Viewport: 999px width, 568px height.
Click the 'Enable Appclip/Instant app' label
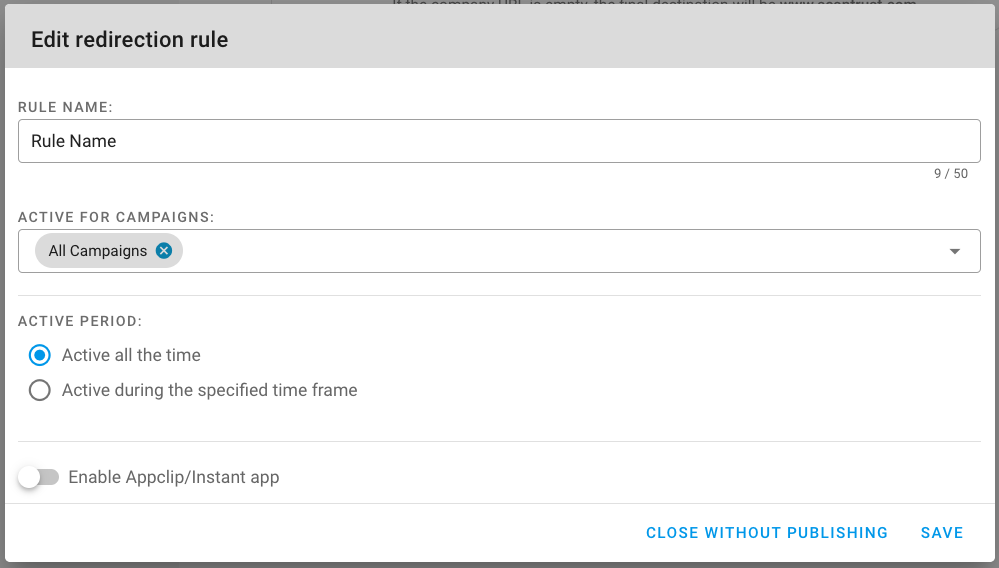174,478
